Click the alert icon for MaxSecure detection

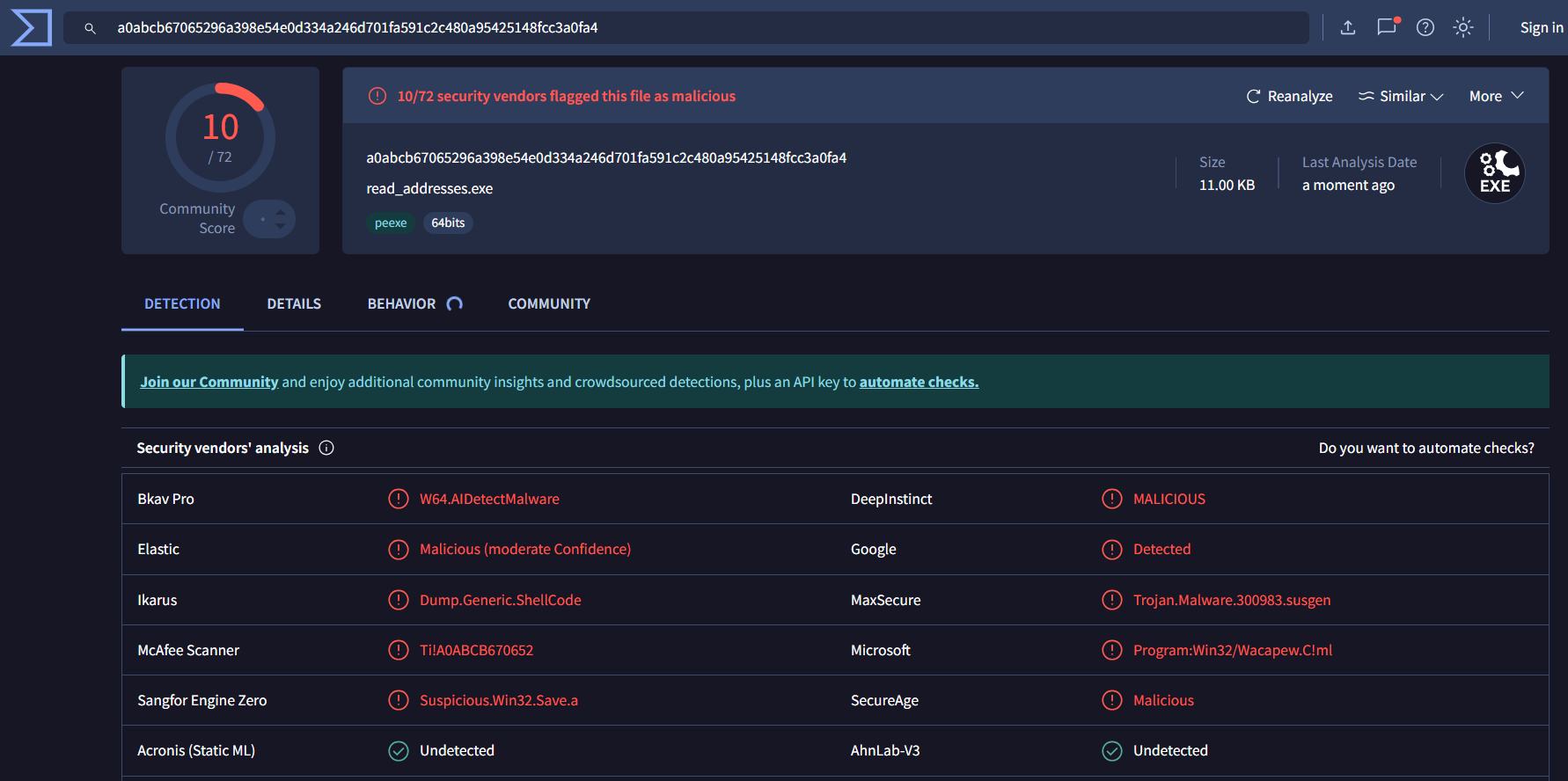click(x=1112, y=600)
